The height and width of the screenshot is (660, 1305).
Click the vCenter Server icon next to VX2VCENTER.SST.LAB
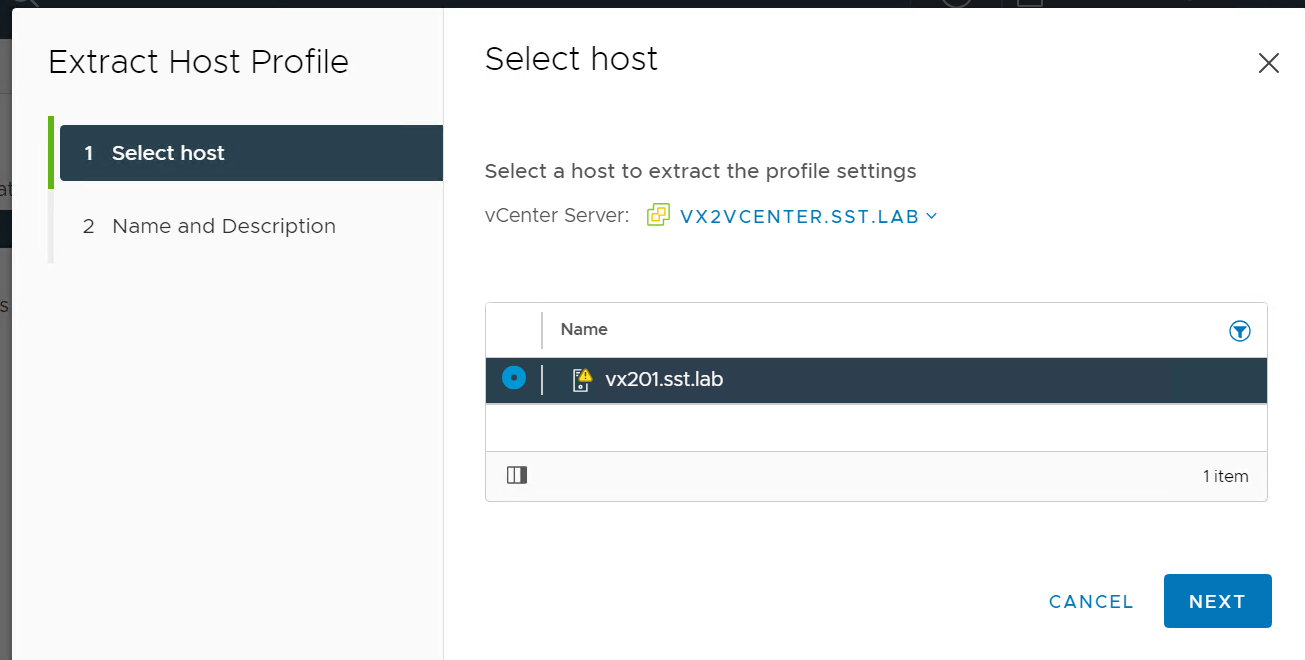[x=657, y=215]
